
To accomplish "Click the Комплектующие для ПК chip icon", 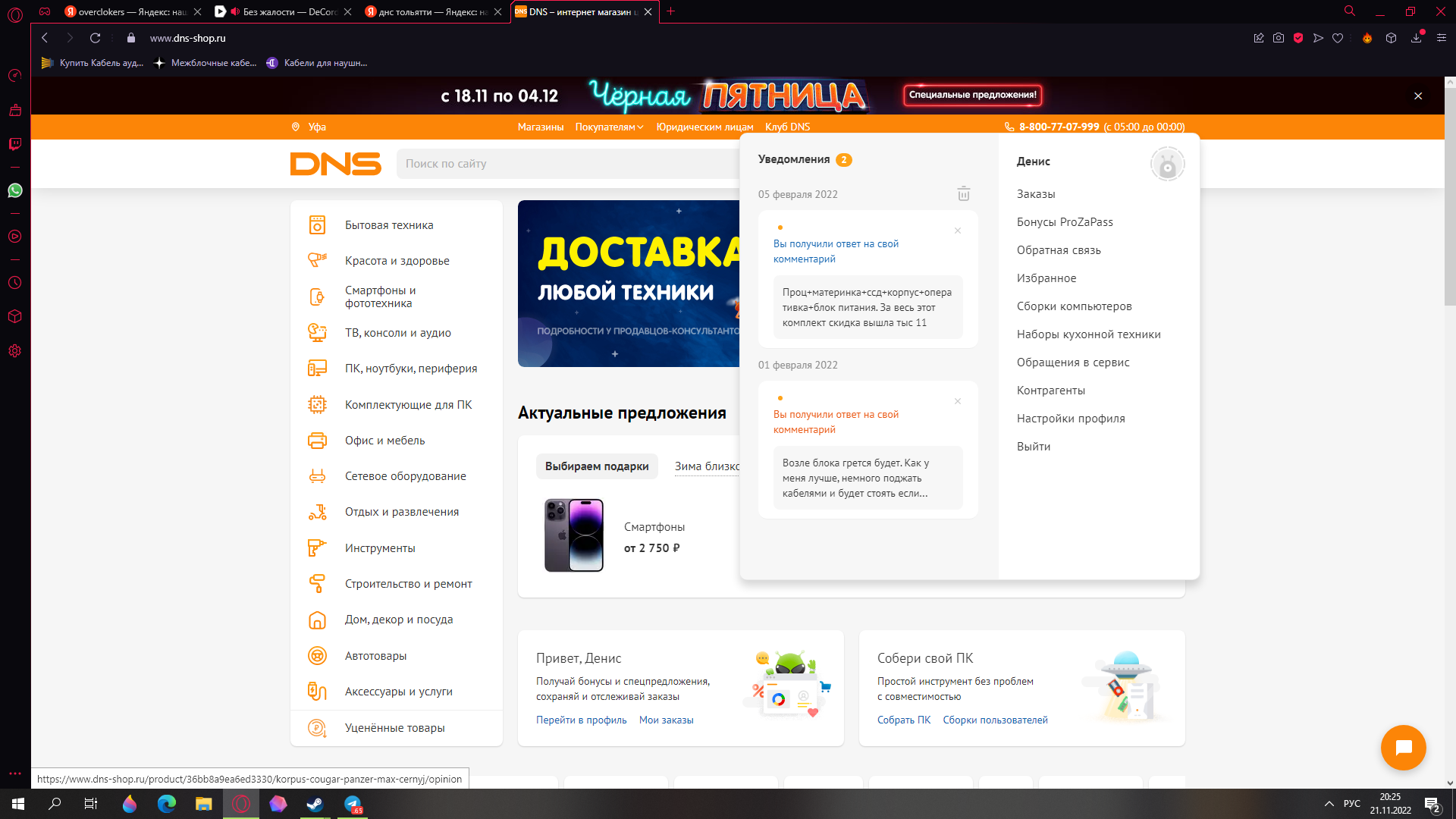I will 317,405.
